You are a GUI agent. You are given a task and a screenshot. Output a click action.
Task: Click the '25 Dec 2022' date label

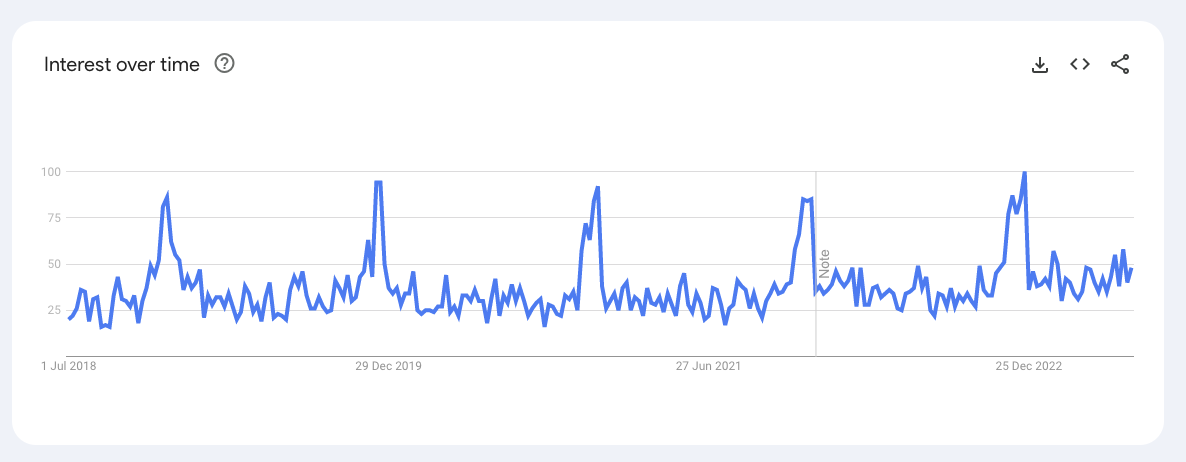pyautogui.click(x=1029, y=366)
